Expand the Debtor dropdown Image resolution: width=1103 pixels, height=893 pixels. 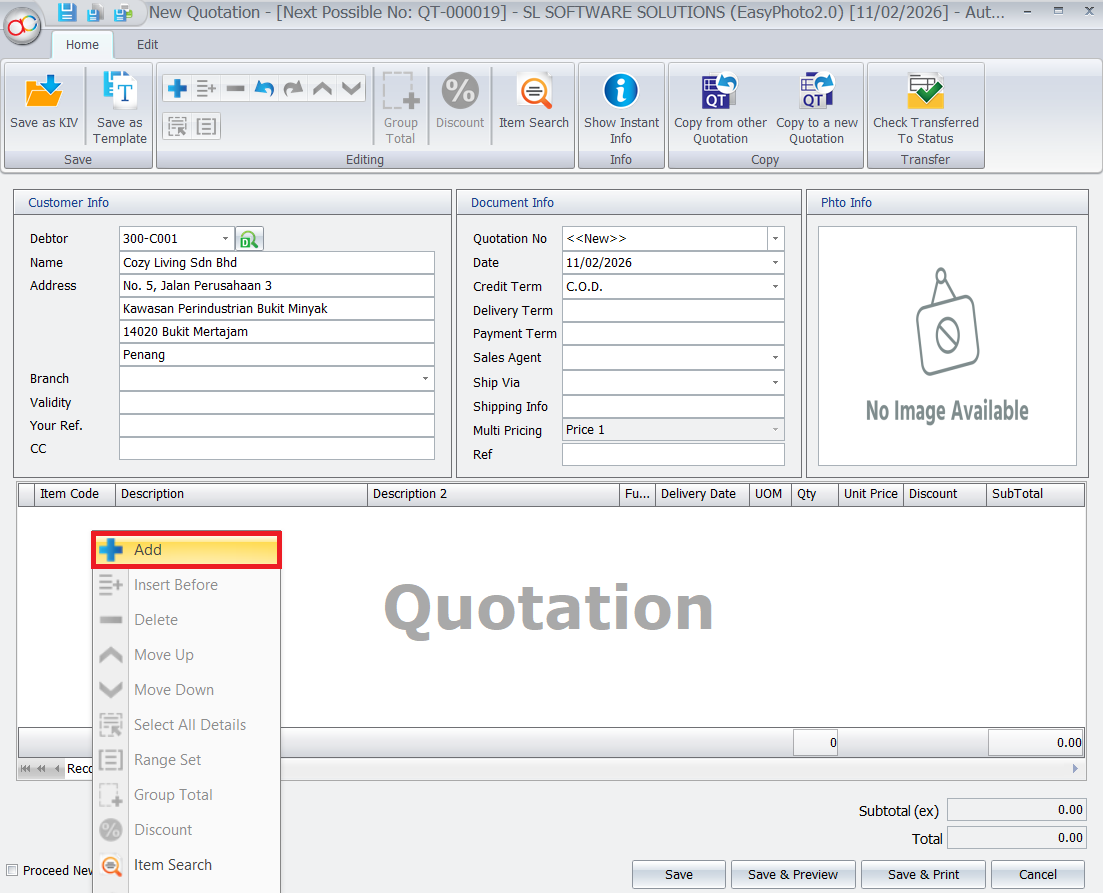225,239
